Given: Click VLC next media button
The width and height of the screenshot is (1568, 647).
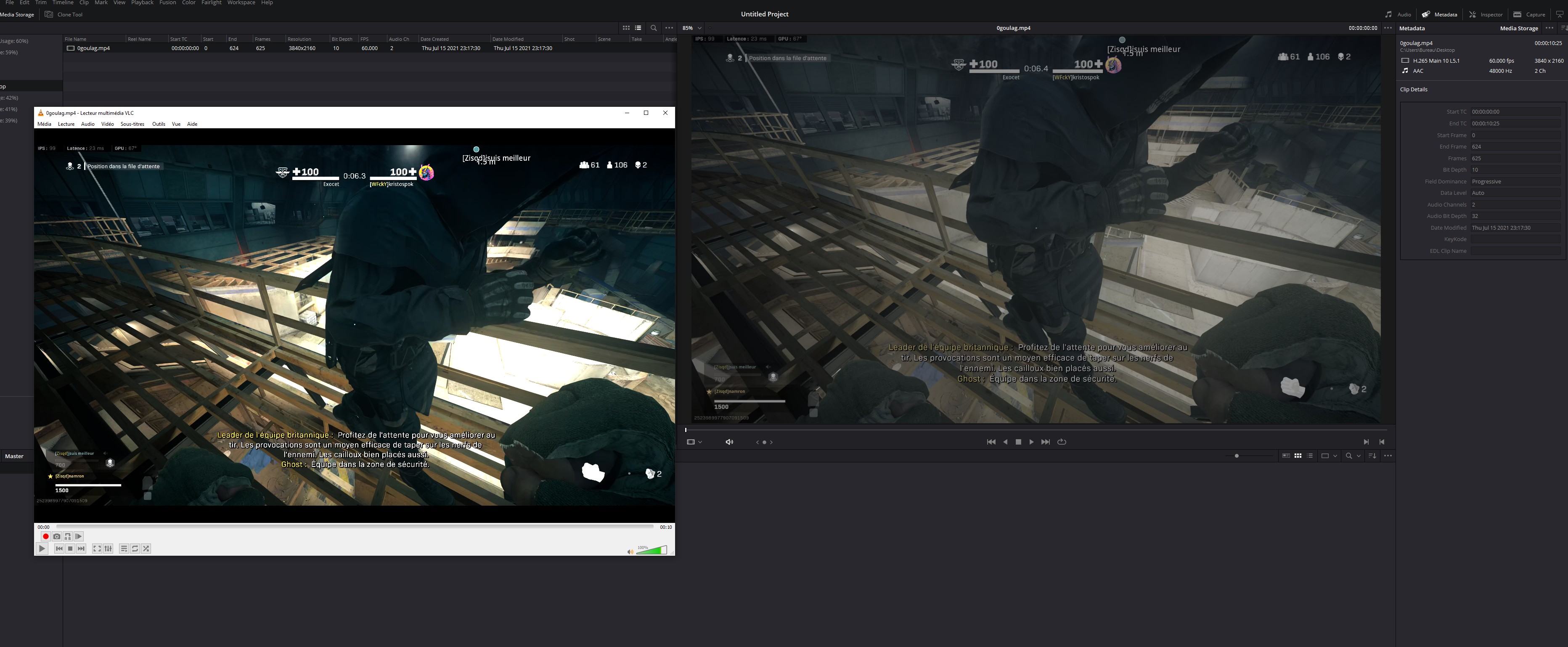Looking at the screenshot, I should (81, 549).
